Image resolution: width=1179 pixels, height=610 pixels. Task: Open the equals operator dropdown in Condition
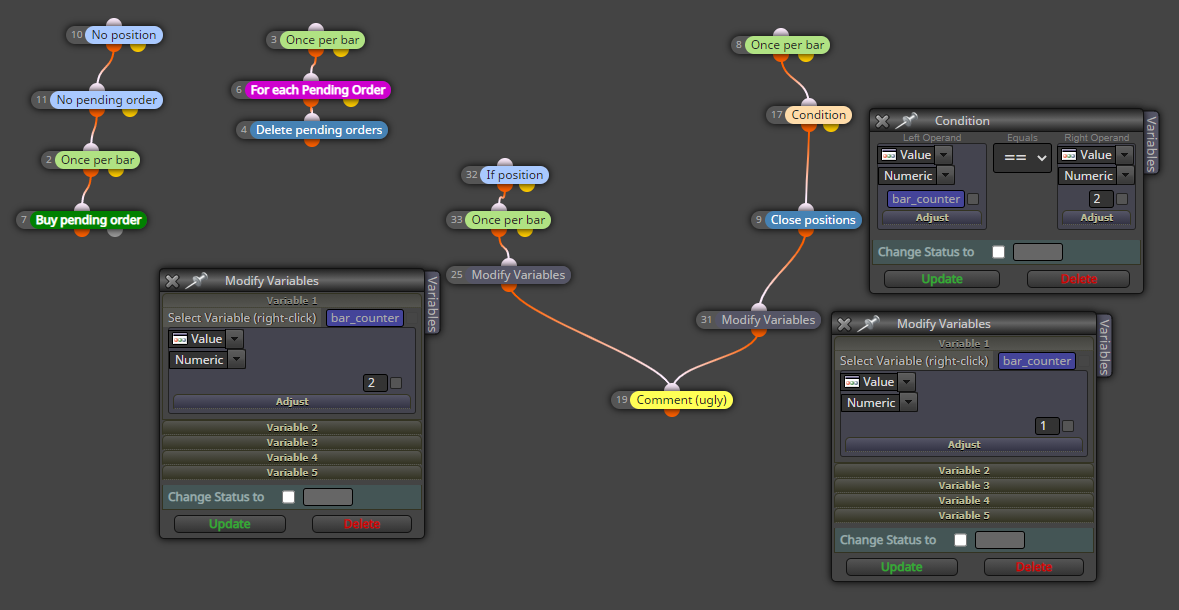(1022, 158)
